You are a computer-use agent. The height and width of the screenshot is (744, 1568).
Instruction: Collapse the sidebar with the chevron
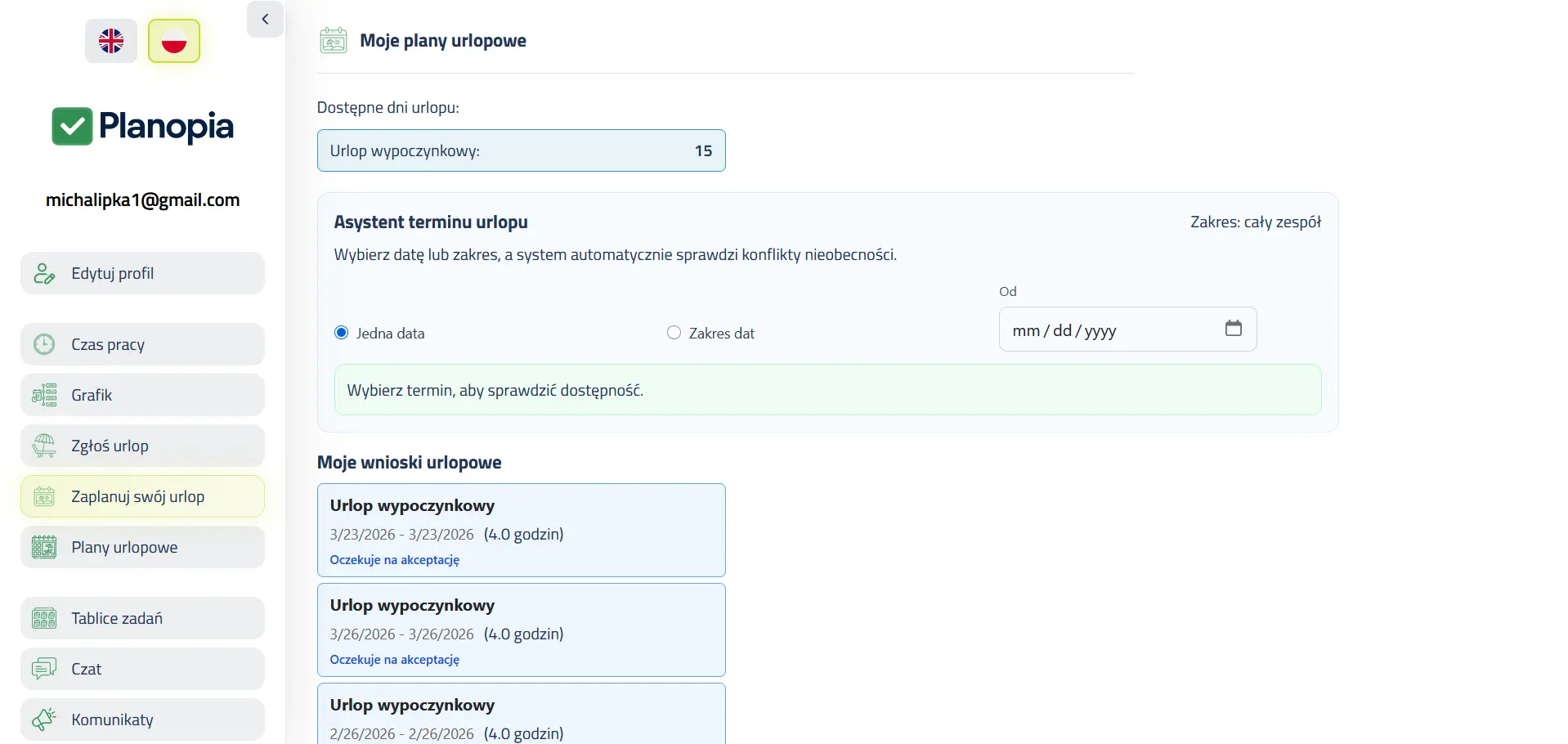coord(265,19)
